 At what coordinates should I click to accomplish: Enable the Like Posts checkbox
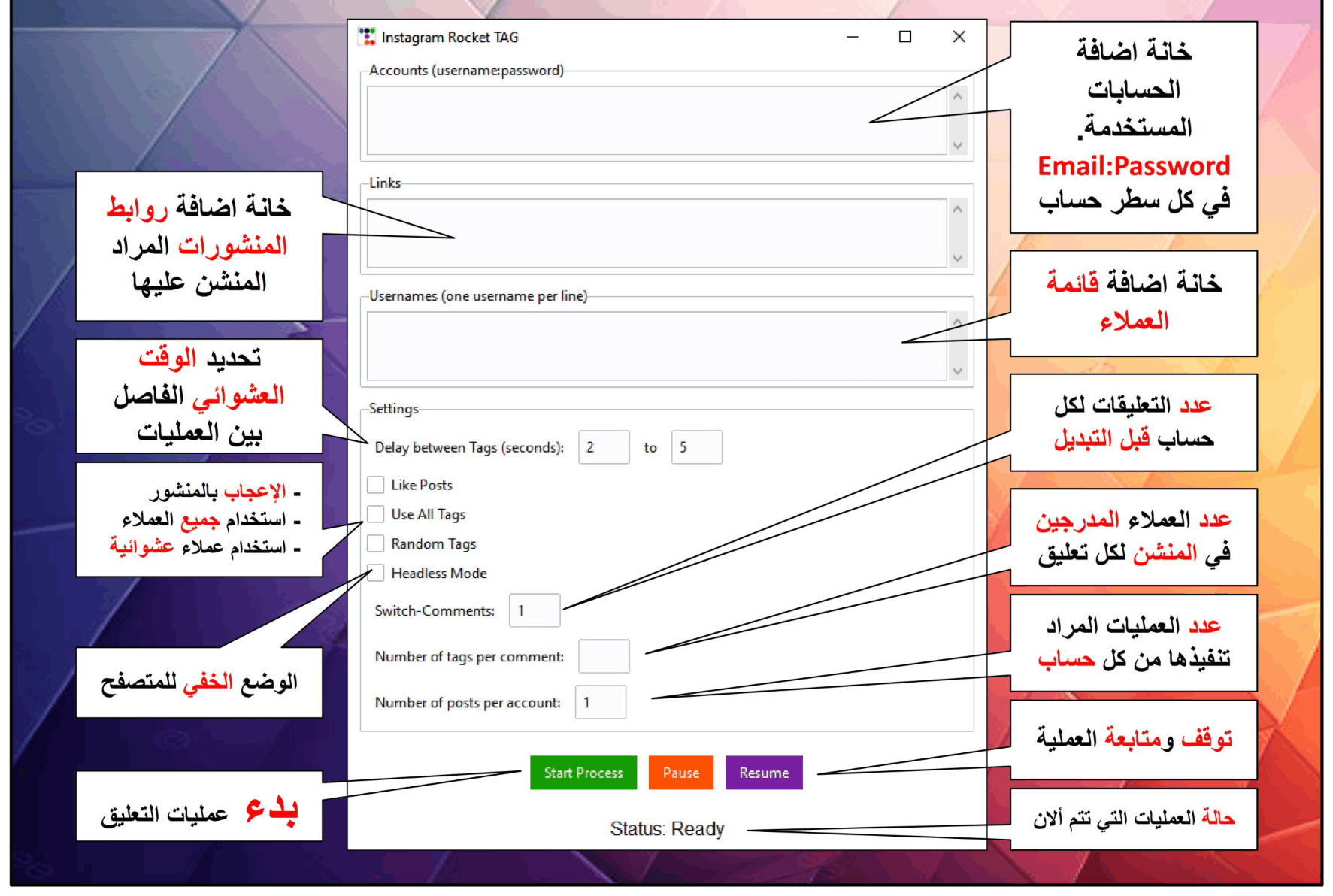point(376,485)
